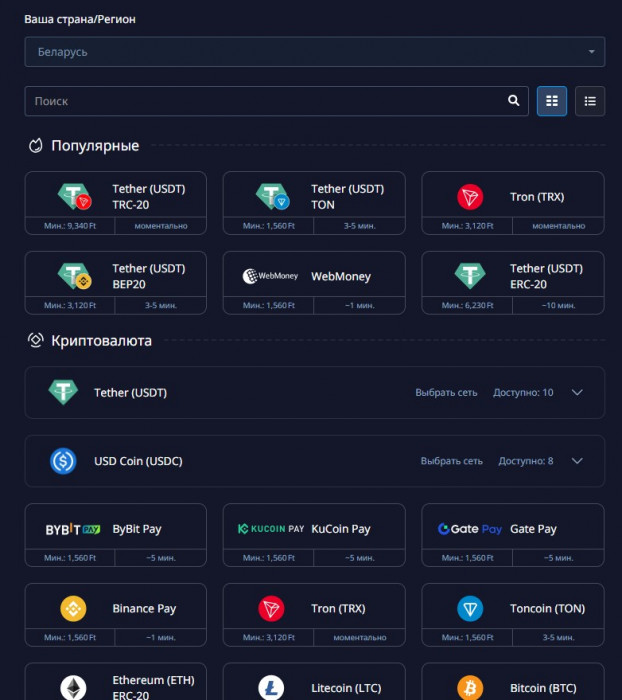This screenshot has width=622, height=700.
Task: Click the ByBit Pay label text
Action: click(x=137, y=529)
